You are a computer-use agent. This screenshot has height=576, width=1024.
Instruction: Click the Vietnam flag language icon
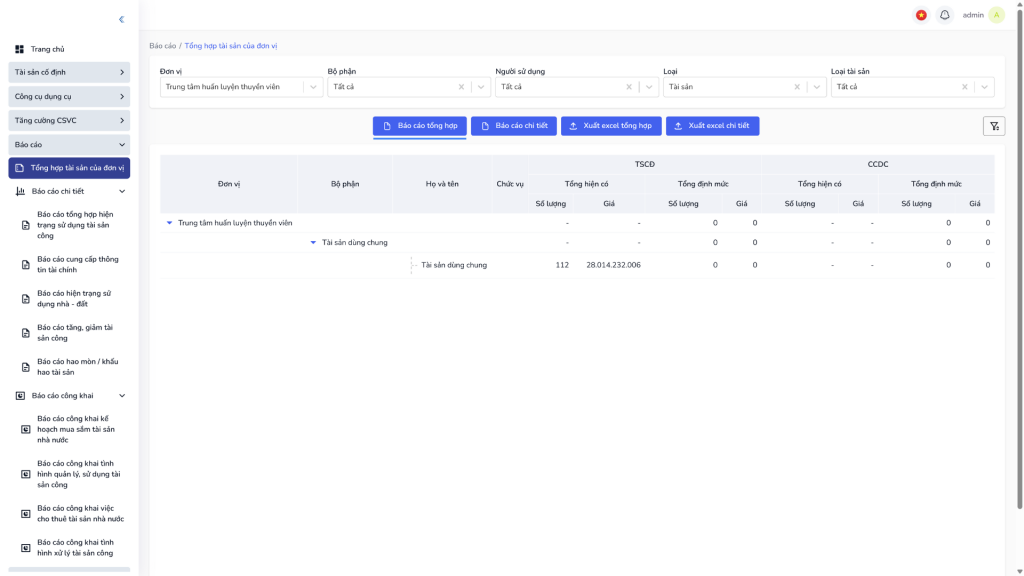click(x=921, y=15)
